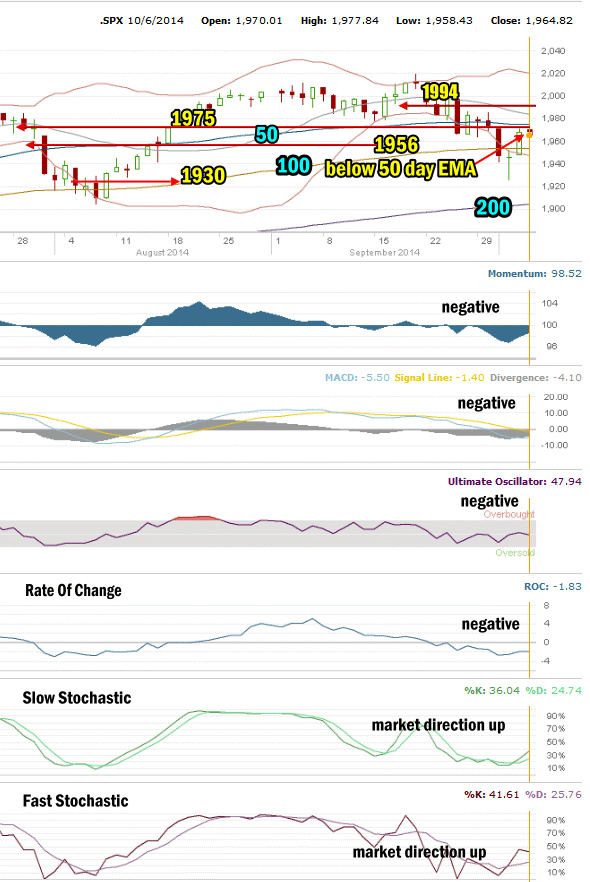Select the High: 1,977.84 value
The width and height of the screenshot is (590, 882).
pyautogui.click(x=340, y=21)
